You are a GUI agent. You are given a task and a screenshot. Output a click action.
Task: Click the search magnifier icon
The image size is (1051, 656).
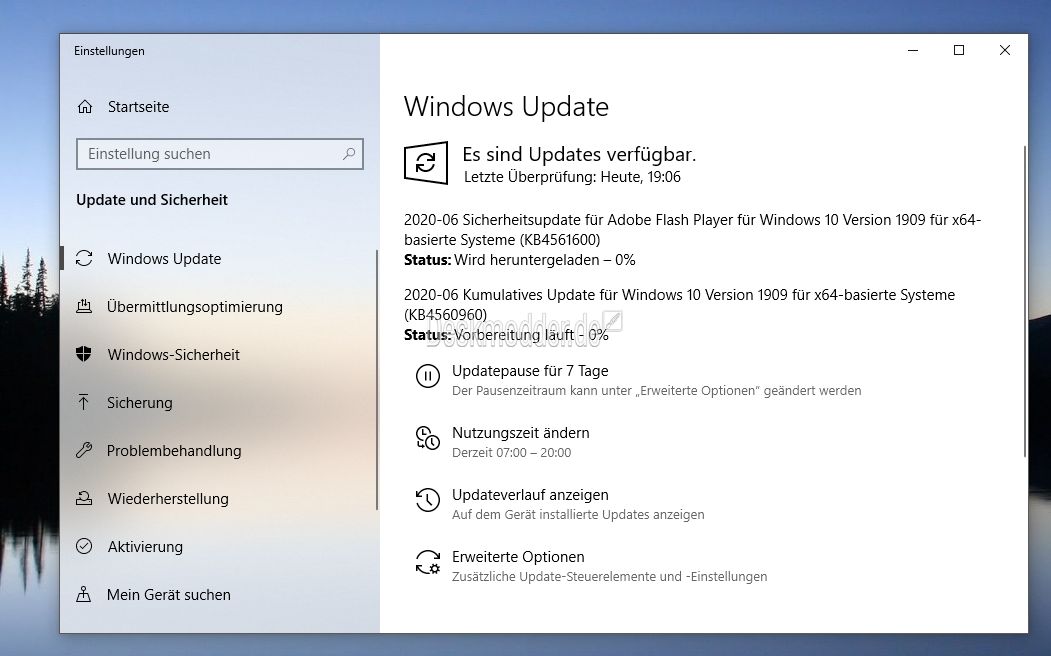pyautogui.click(x=349, y=154)
